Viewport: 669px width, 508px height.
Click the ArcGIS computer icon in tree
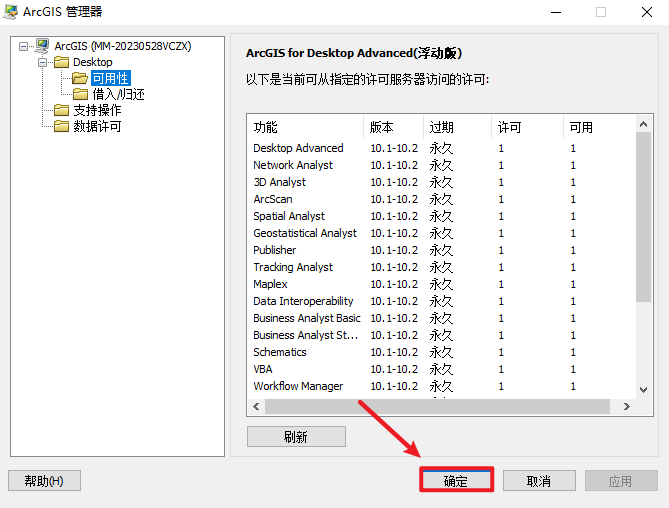(42, 46)
